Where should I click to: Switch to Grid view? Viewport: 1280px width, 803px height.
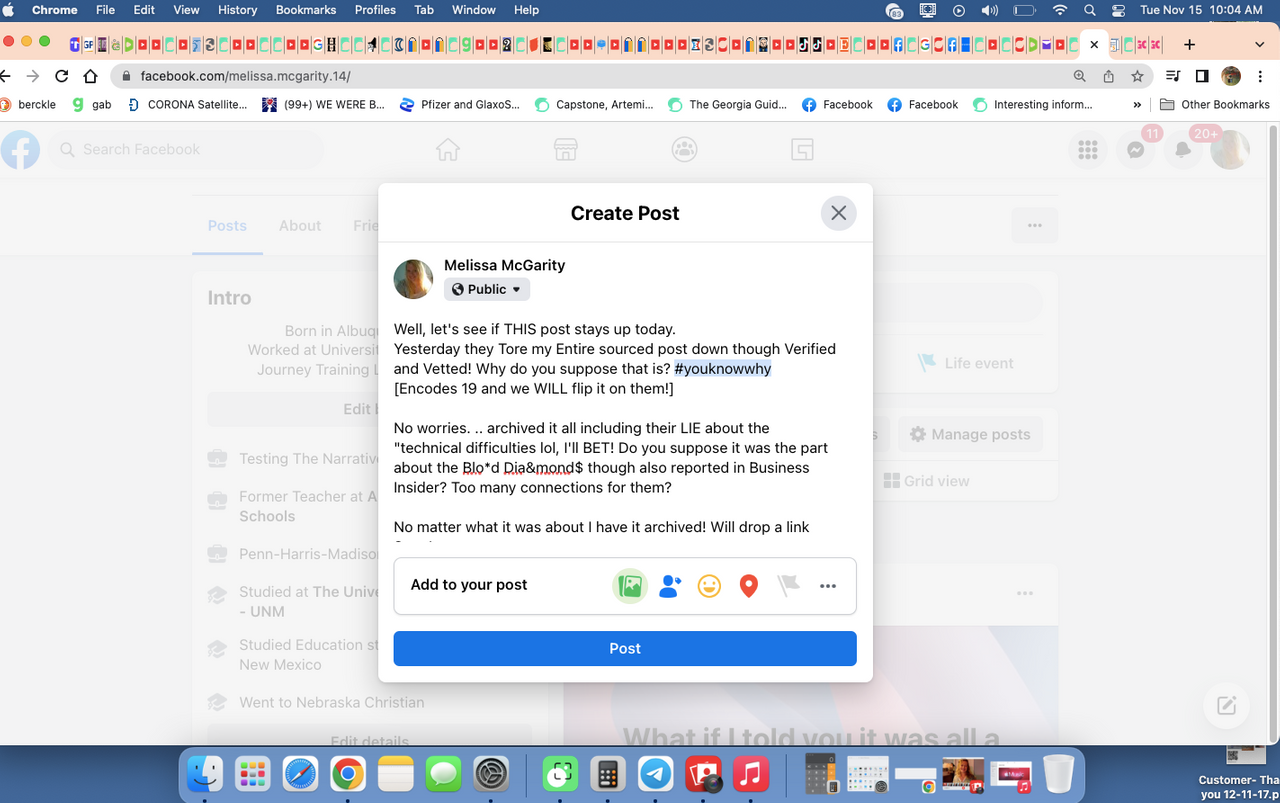[x=927, y=481]
